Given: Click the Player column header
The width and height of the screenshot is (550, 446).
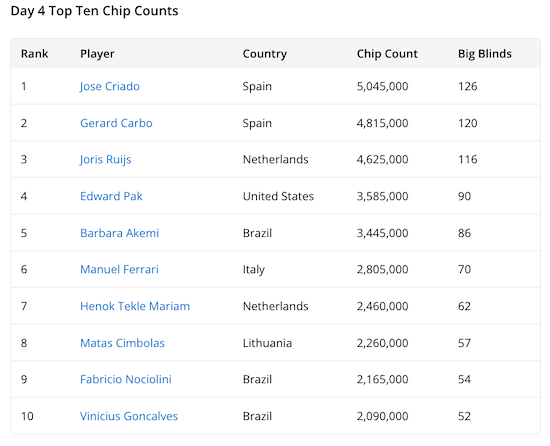Looking at the screenshot, I should (97, 54).
